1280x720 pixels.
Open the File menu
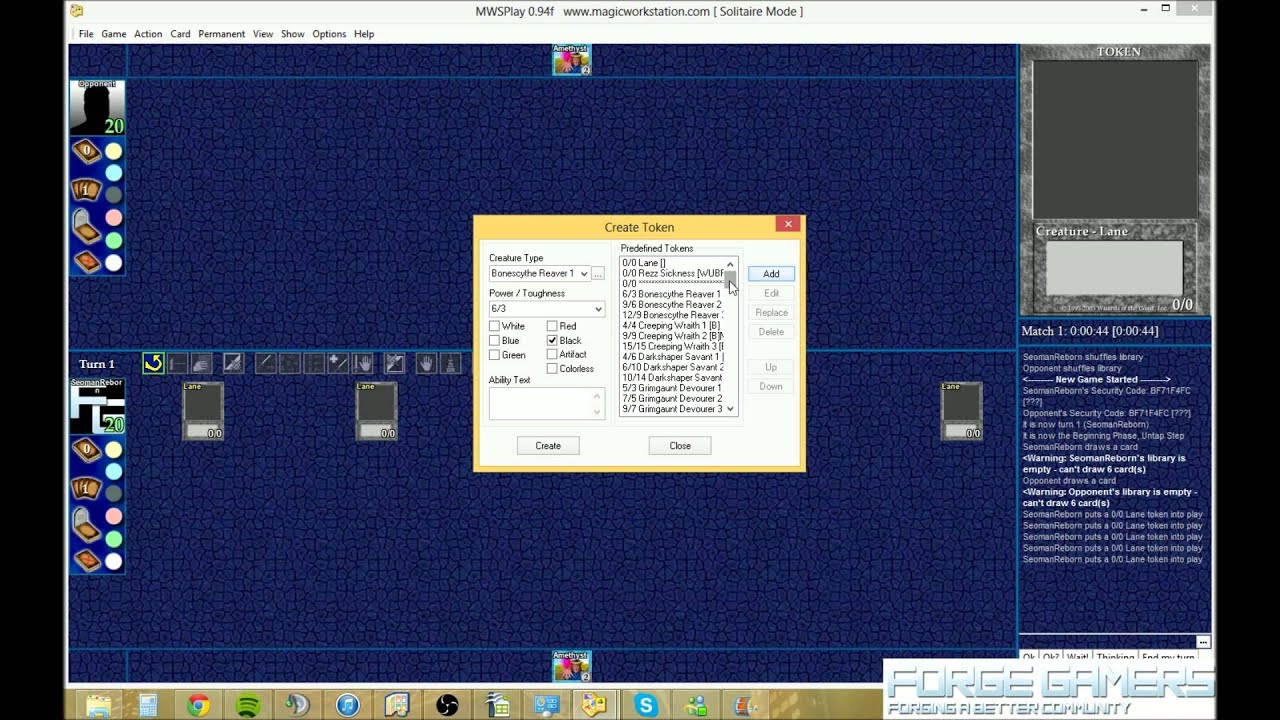(x=86, y=34)
